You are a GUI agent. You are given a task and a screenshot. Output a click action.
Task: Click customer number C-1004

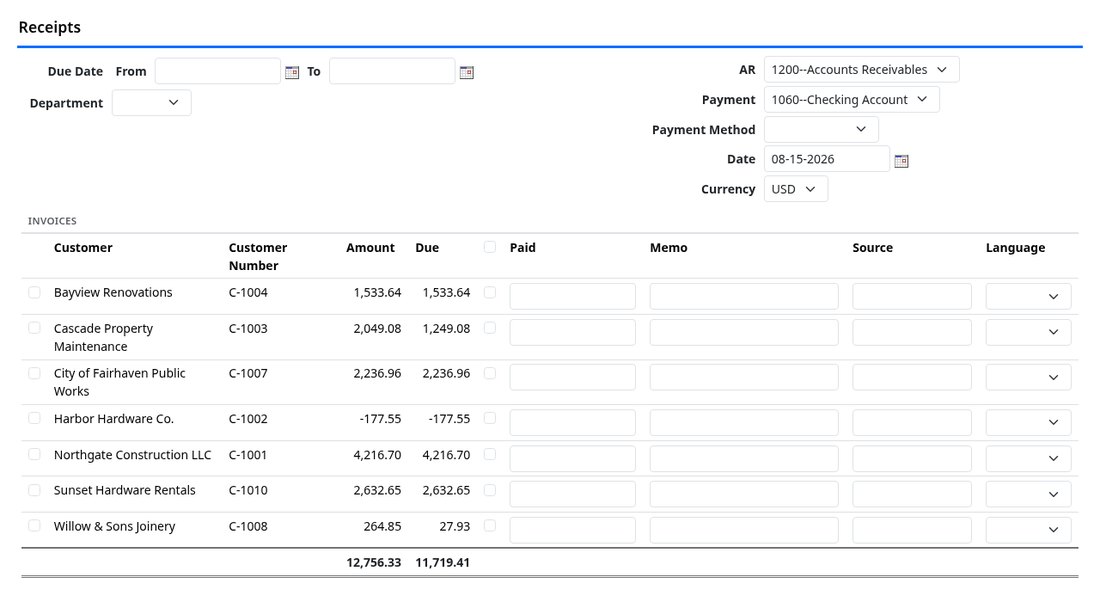[x=248, y=293]
